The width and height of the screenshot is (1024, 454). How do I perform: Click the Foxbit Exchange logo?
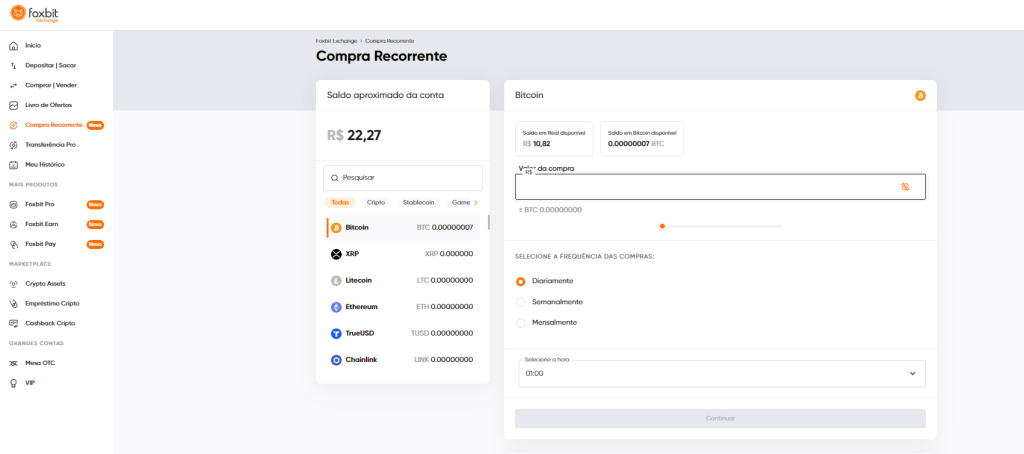[x=35, y=13]
